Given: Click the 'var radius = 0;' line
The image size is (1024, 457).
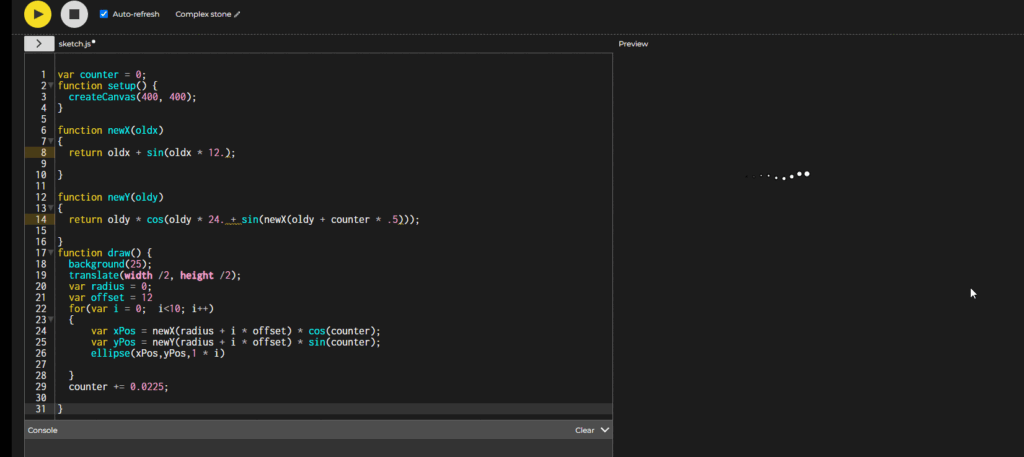Looking at the screenshot, I should [110, 286].
